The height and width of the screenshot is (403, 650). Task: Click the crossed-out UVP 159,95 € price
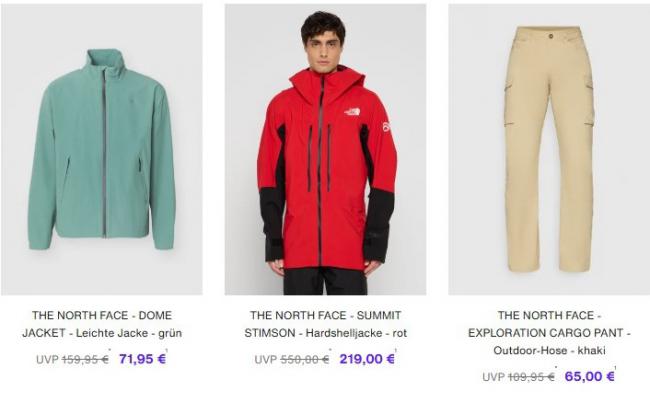click(73, 359)
